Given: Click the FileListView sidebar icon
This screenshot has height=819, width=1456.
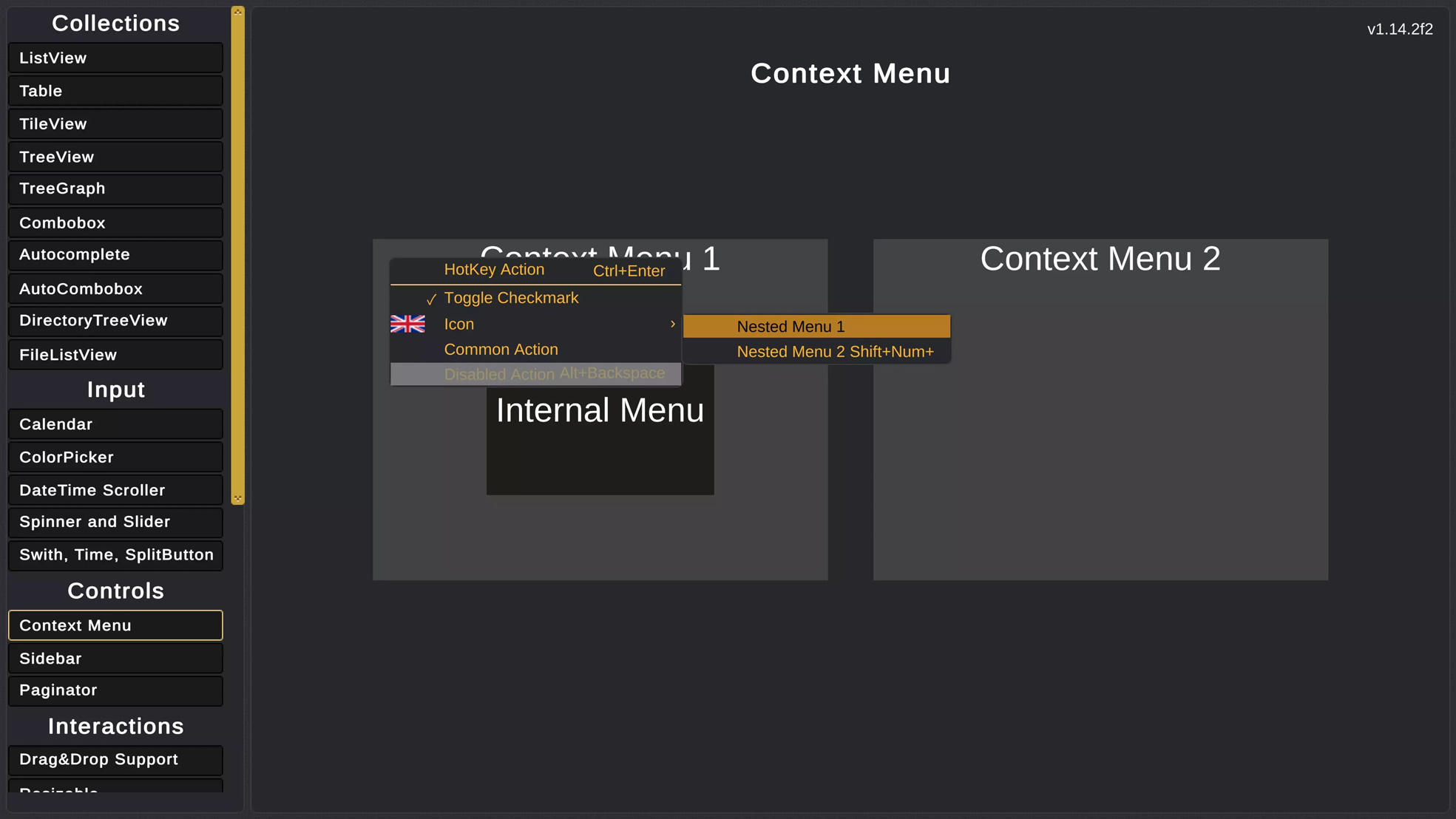Looking at the screenshot, I should click(115, 354).
